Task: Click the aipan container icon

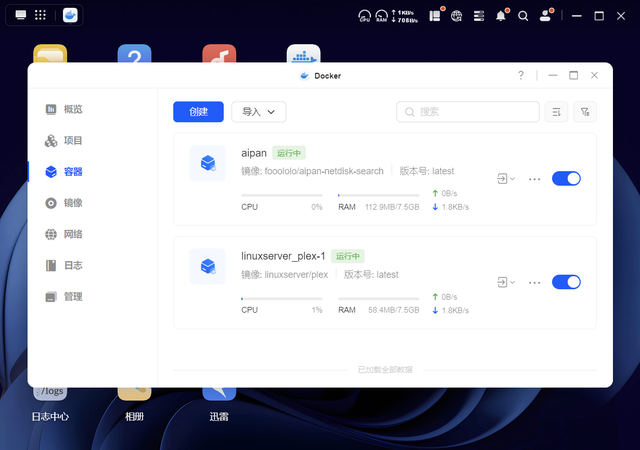Action: tap(208, 163)
